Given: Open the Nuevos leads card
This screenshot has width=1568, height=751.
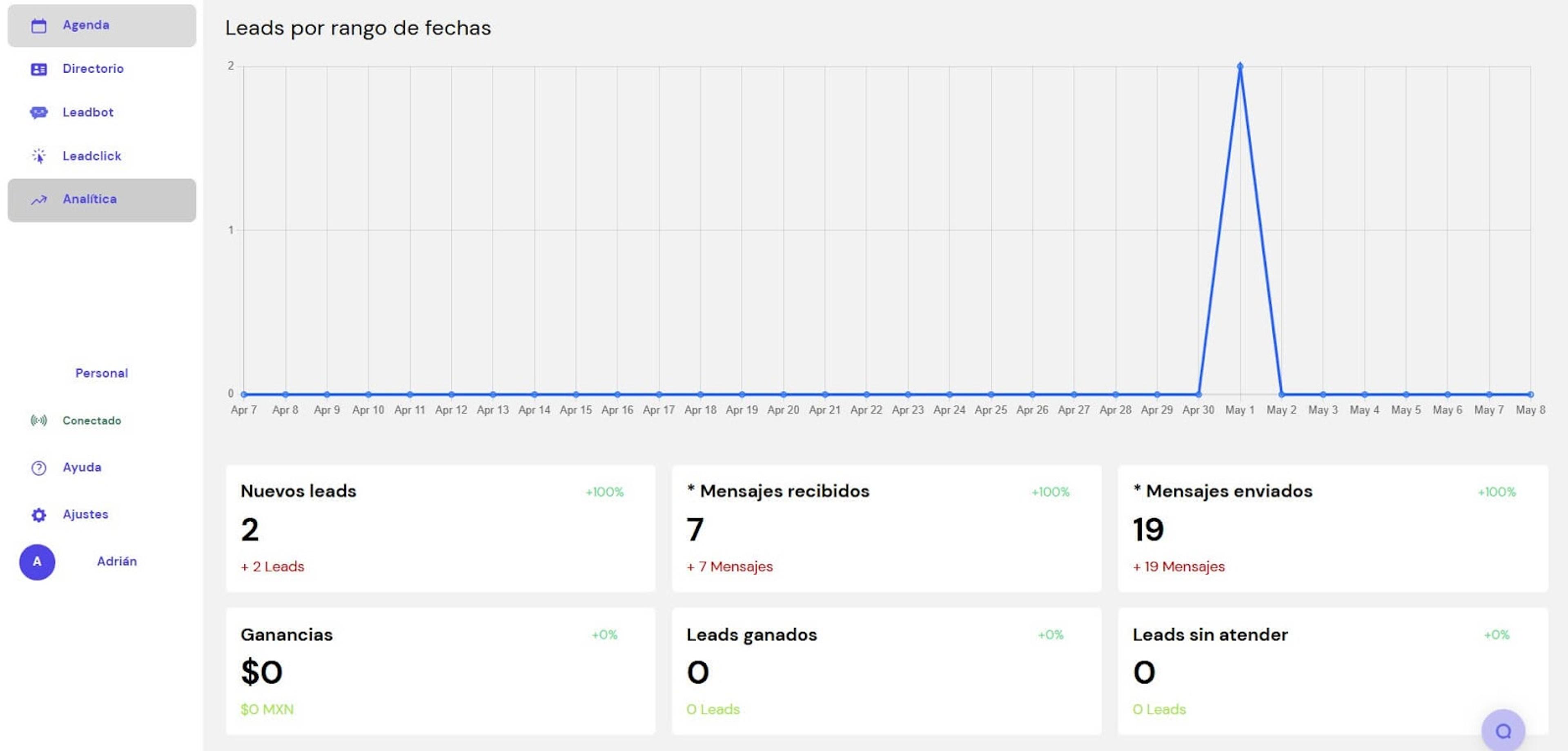Looking at the screenshot, I should [x=441, y=529].
